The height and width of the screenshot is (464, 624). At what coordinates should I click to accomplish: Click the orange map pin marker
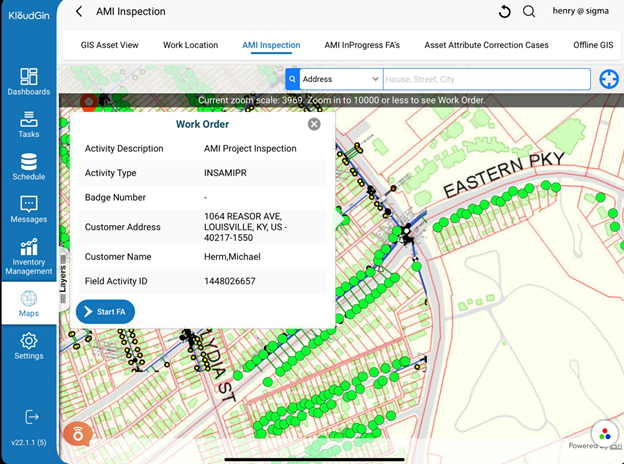coord(88,102)
